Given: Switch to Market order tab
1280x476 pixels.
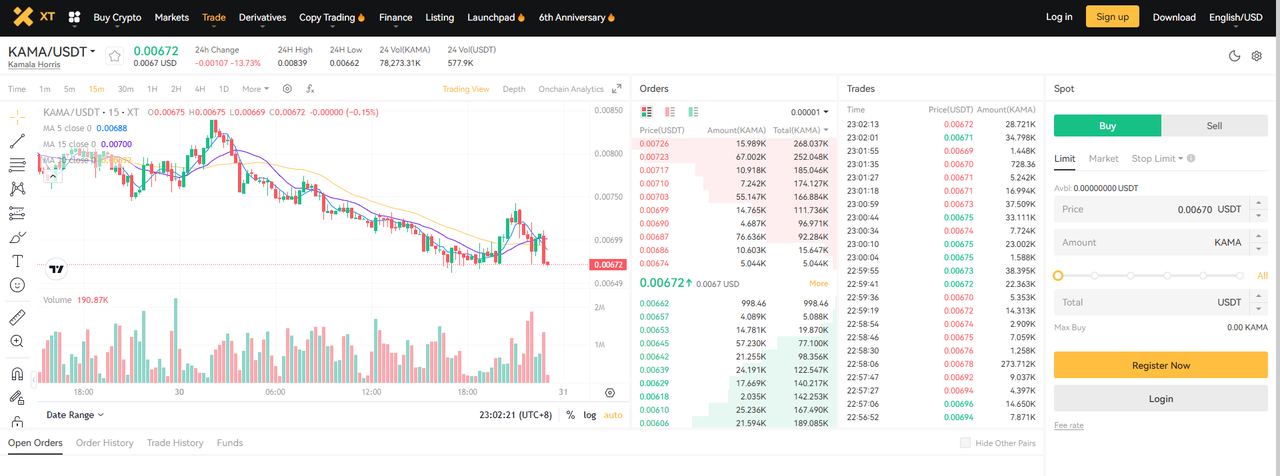Looking at the screenshot, I should click(1103, 158).
